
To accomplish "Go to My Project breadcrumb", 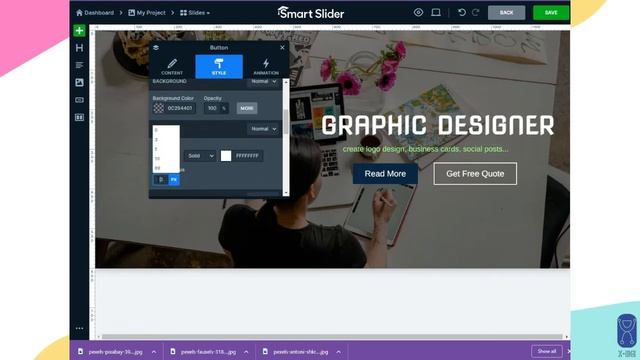I will coord(147,13).
